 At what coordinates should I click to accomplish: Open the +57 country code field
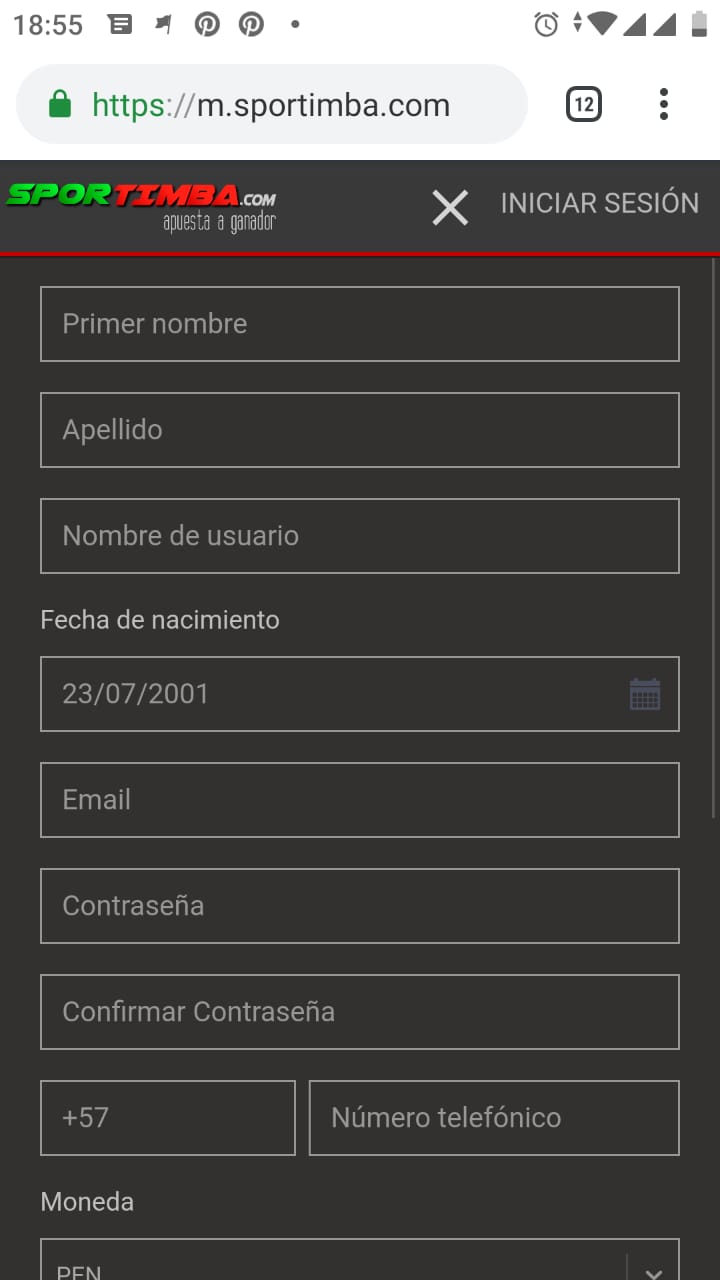coord(168,1117)
